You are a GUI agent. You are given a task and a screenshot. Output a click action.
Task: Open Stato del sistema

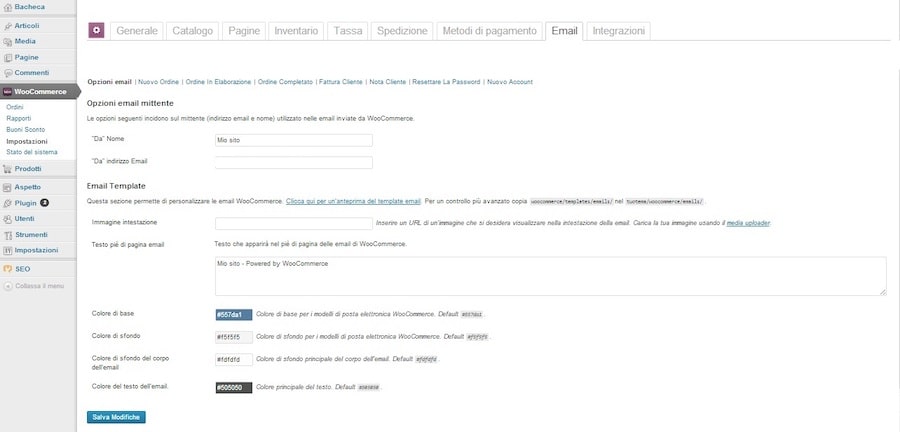[32, 153]
